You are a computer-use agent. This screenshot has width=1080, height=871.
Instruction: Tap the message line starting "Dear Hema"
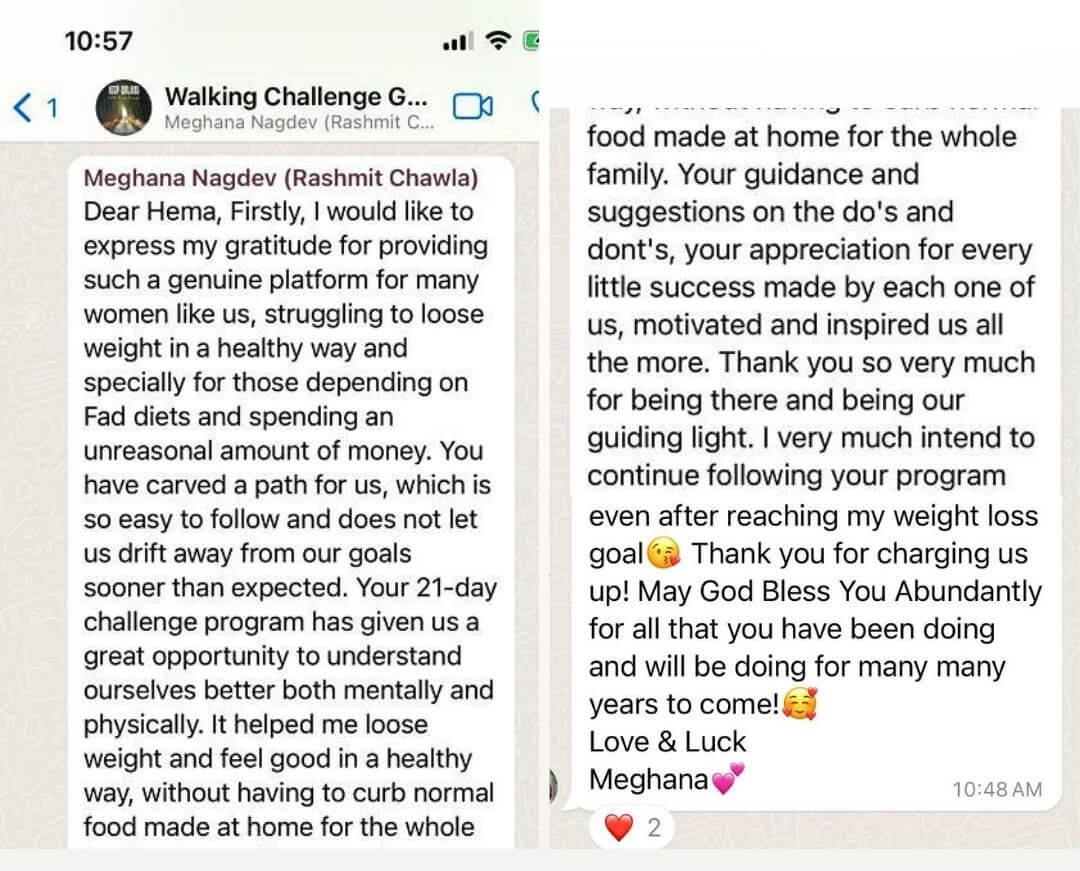coord(278,212)
